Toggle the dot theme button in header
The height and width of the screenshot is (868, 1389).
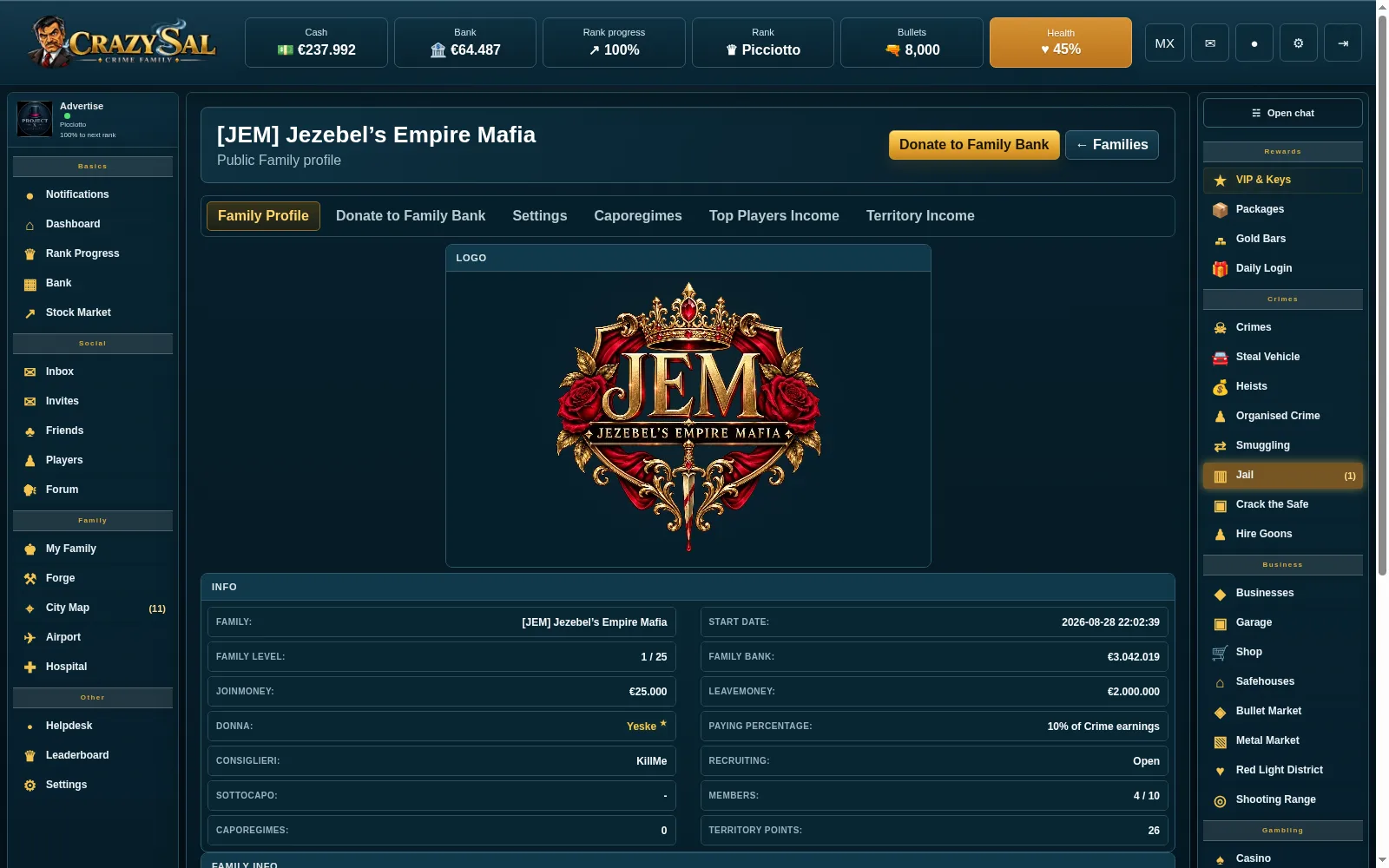coord(1254,43)
